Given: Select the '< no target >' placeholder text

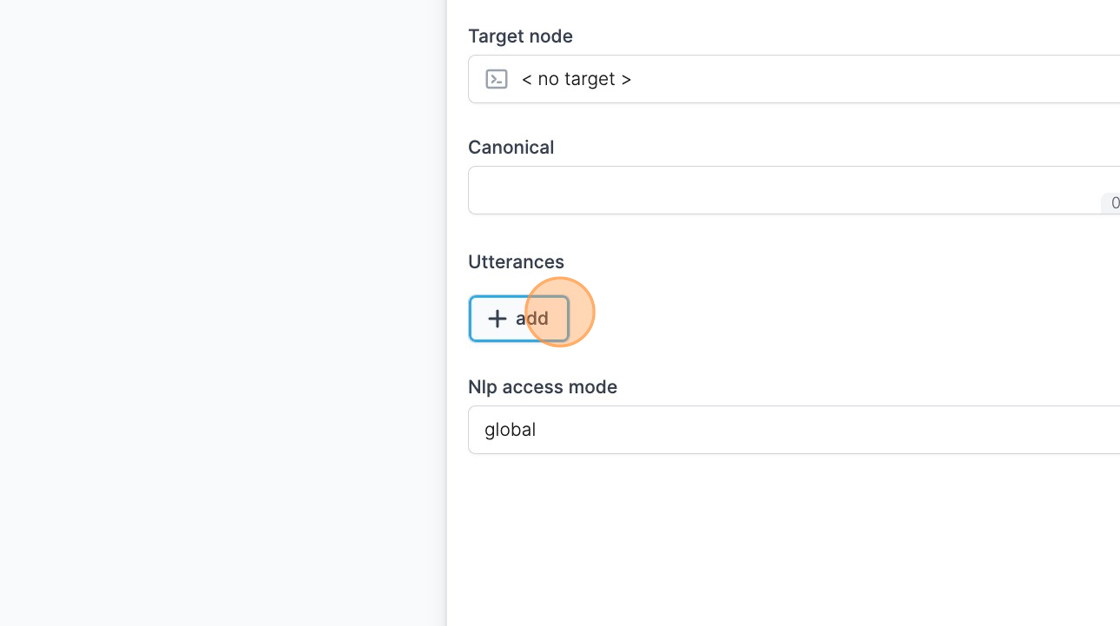Looking at the screenshot, I should (576, 79).
